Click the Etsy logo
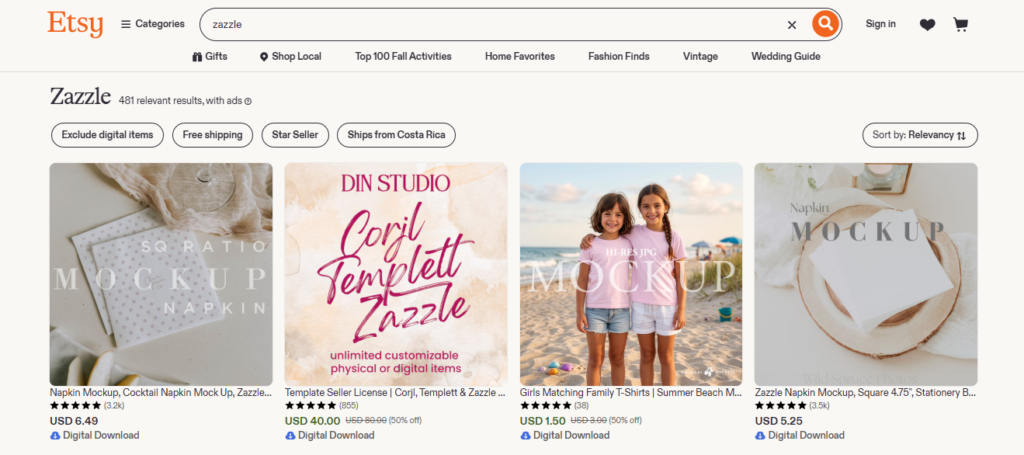The height and width of the screenshot is (455, 1024). [75, 24]
